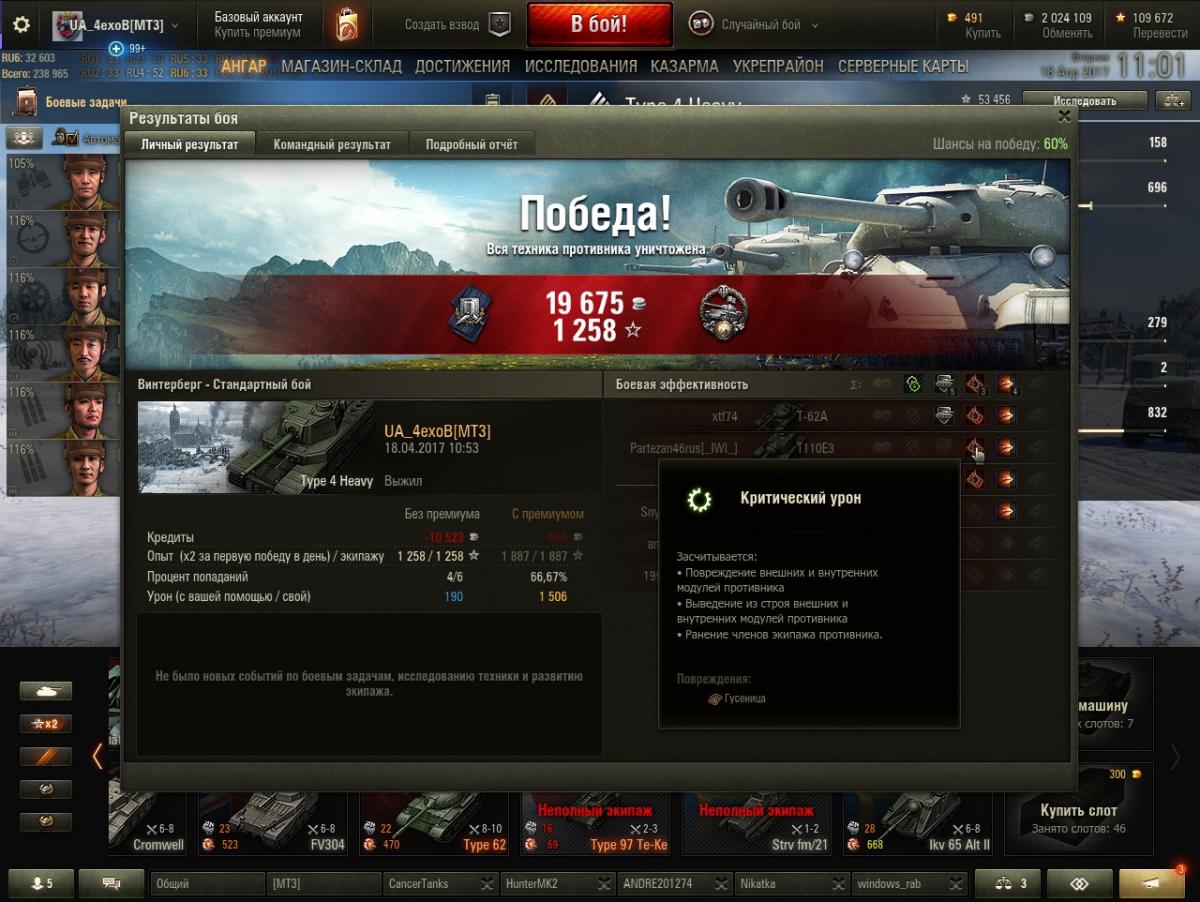This screenshot has height=902, width=1200.
Task: Click the premium shop bag icon
Action: 346,24
